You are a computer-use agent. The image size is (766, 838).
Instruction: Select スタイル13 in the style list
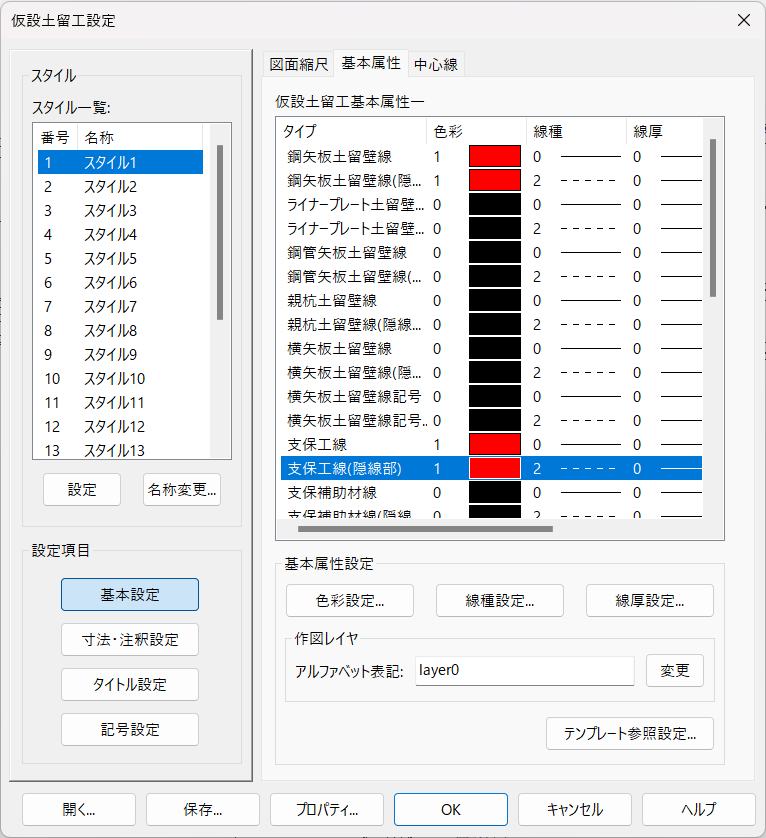pos(120,449)
